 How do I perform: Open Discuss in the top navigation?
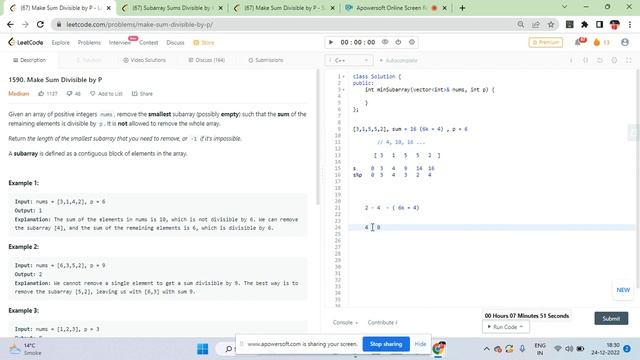175,42
